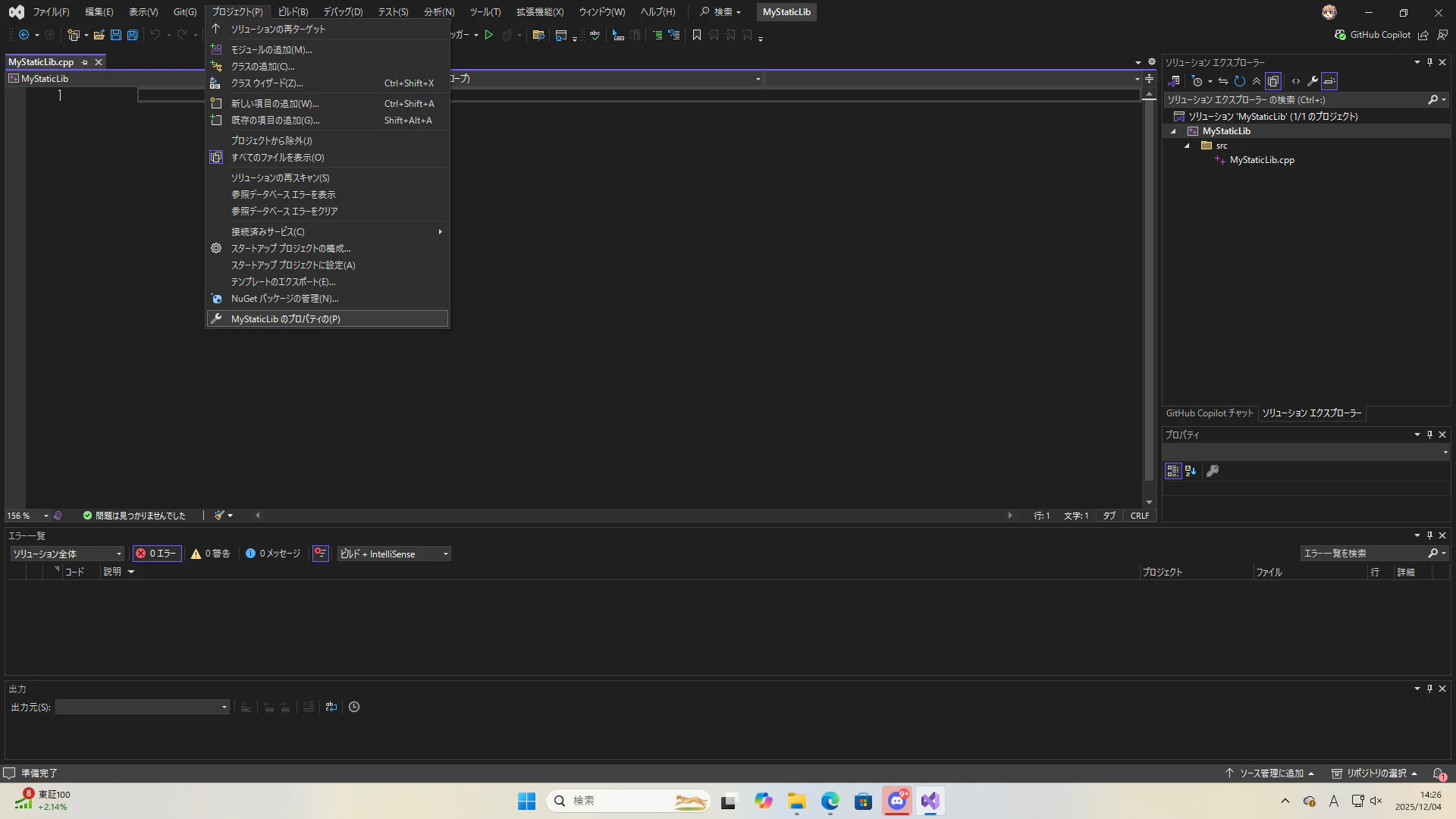Open the ビルド + IntelliSense dropdown
The width and height of the screenshot is (1456, 819).
394,554
